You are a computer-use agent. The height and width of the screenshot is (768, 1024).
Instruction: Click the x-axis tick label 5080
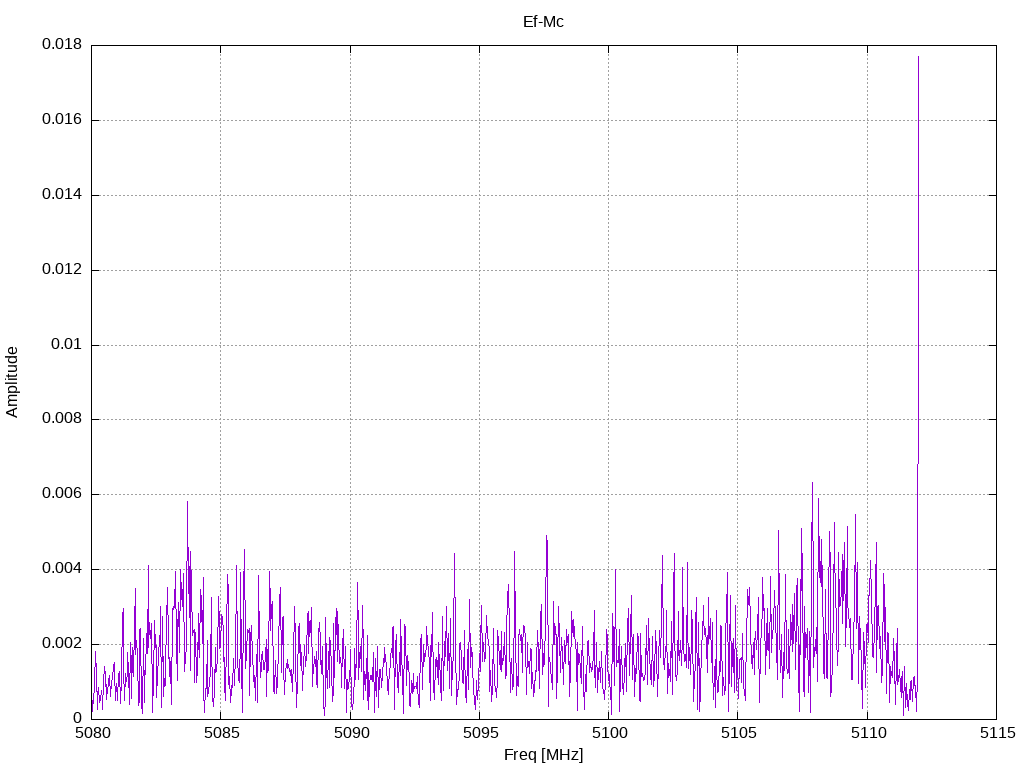click(93, 733)
